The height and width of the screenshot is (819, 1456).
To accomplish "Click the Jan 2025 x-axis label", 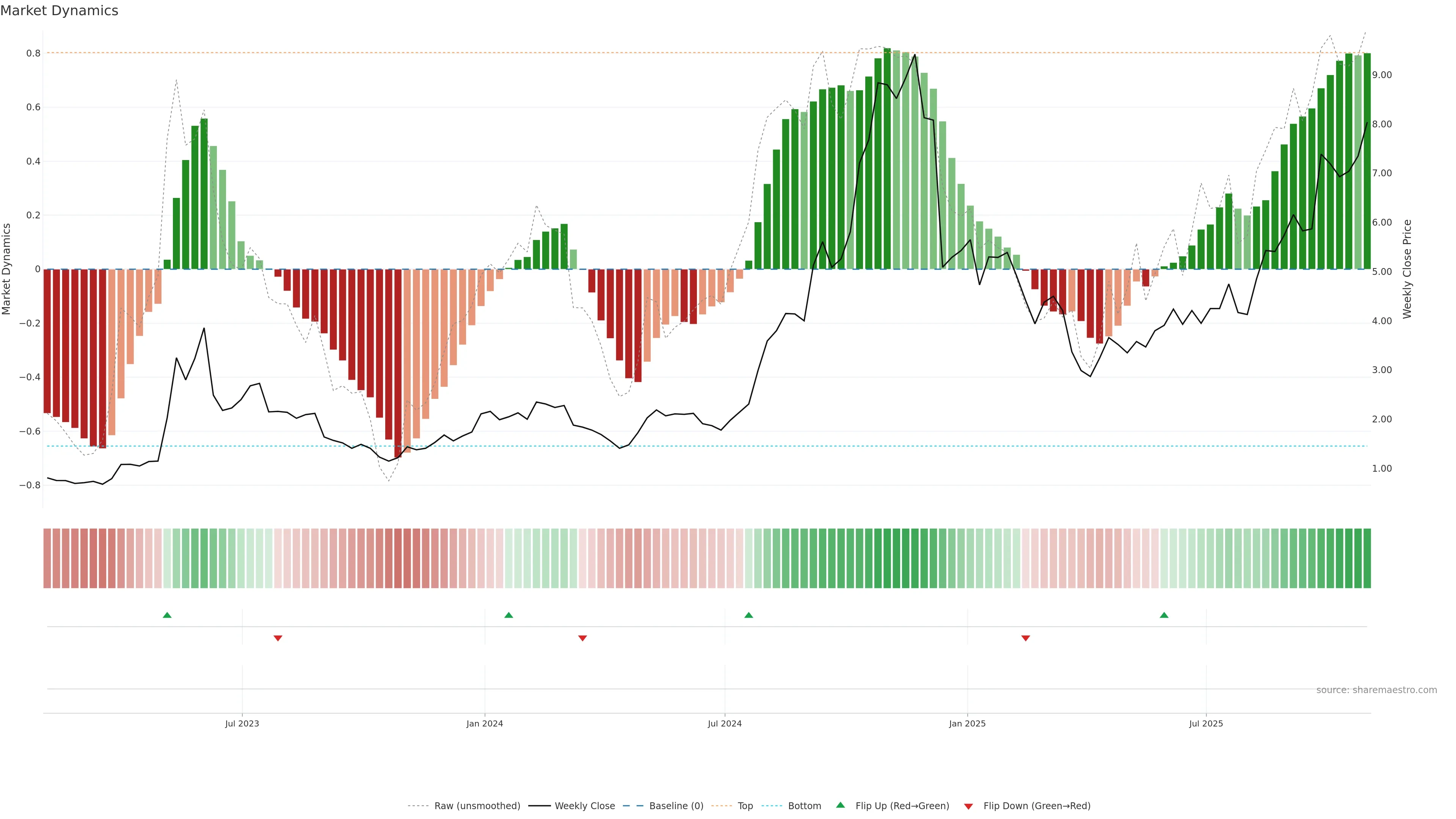I will coord(967,723).
